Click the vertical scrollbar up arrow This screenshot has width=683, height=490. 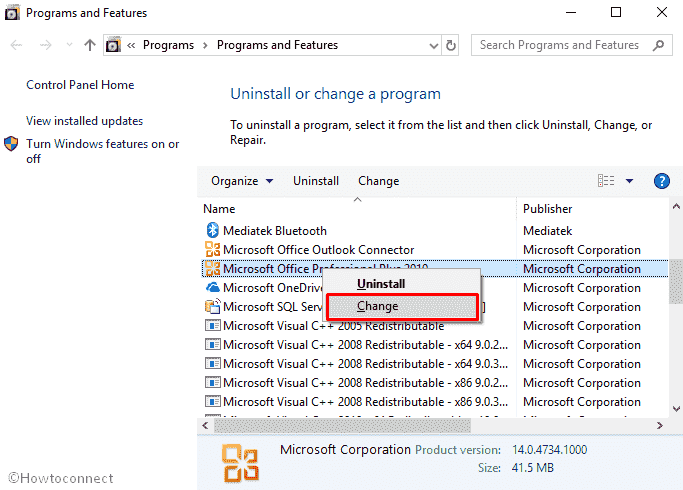pos(676,206)
